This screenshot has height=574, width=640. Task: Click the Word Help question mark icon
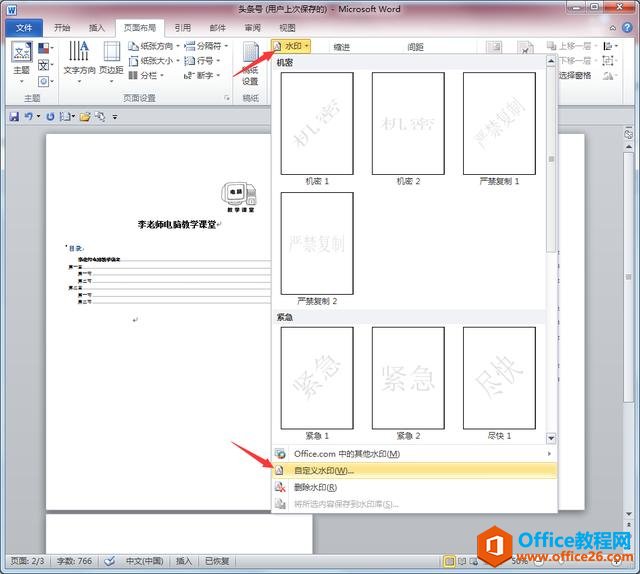point(627,28)
